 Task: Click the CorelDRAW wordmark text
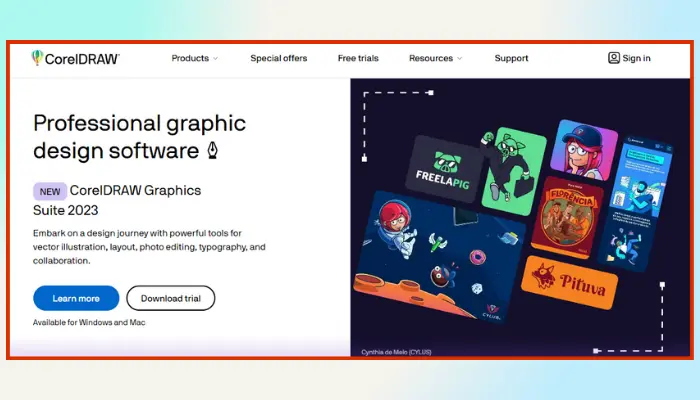pos(82,59)
